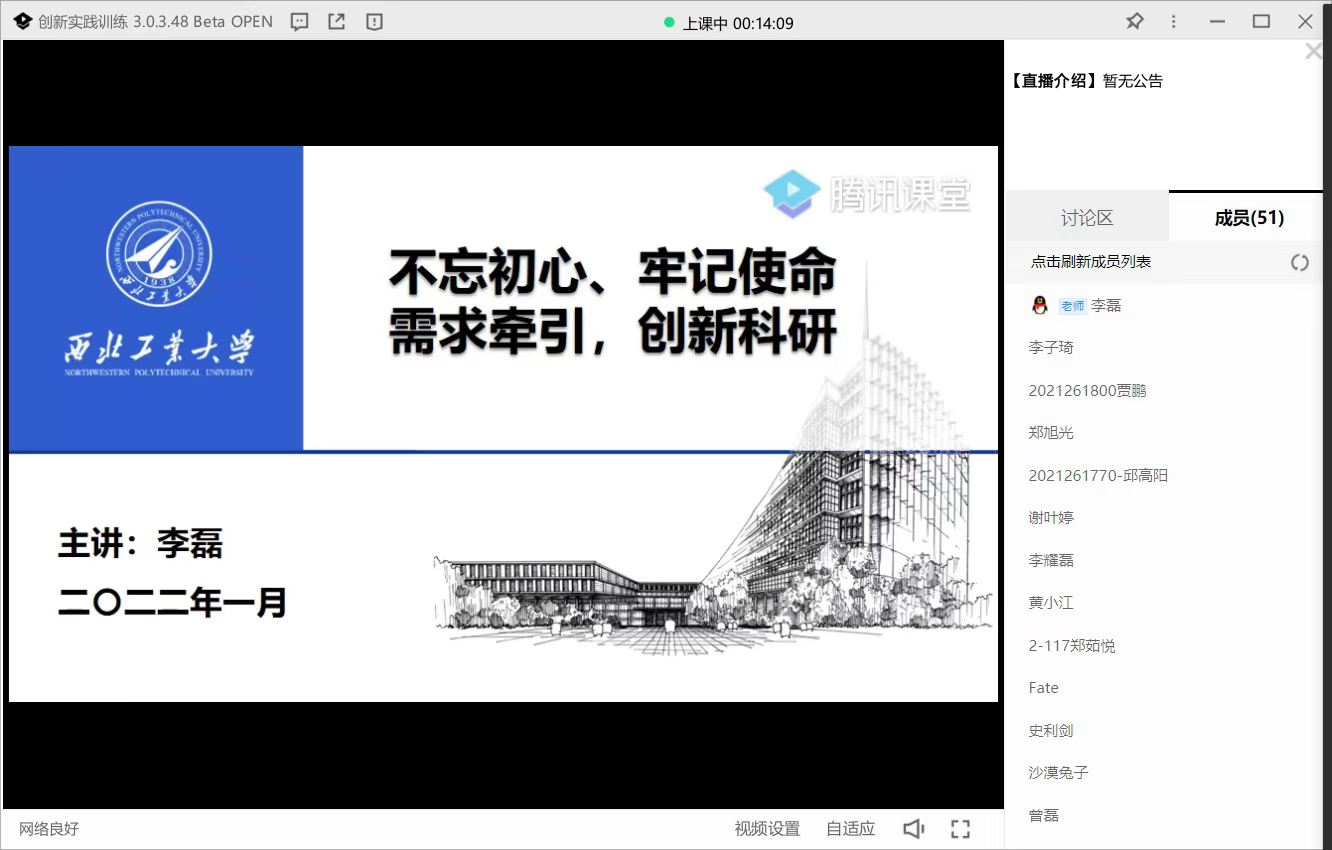This screenshot has height=850, width=1332.
Task: Close the right side panel
Action: [x=1313, y=52]
